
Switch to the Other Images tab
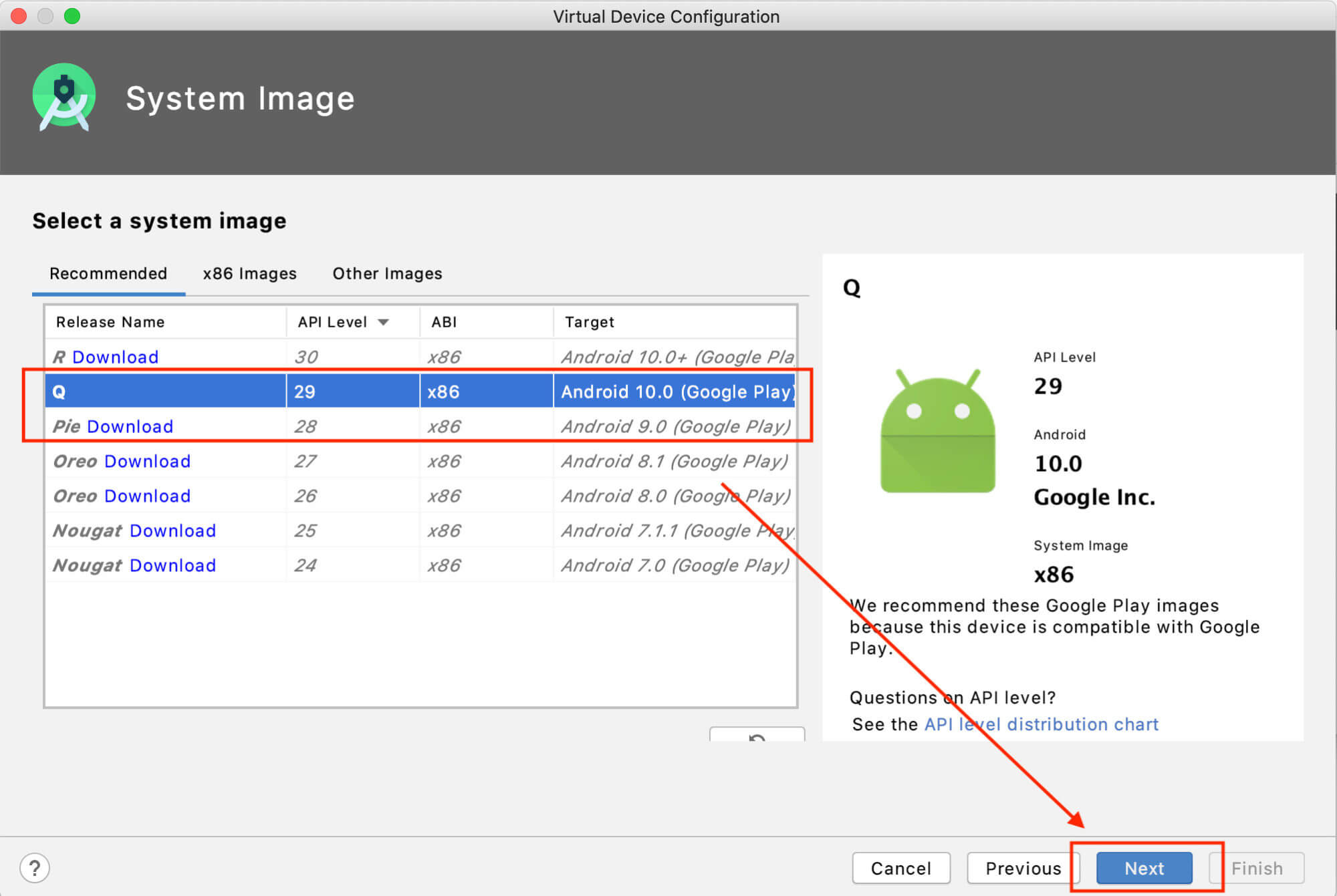(x=386, y=273)
